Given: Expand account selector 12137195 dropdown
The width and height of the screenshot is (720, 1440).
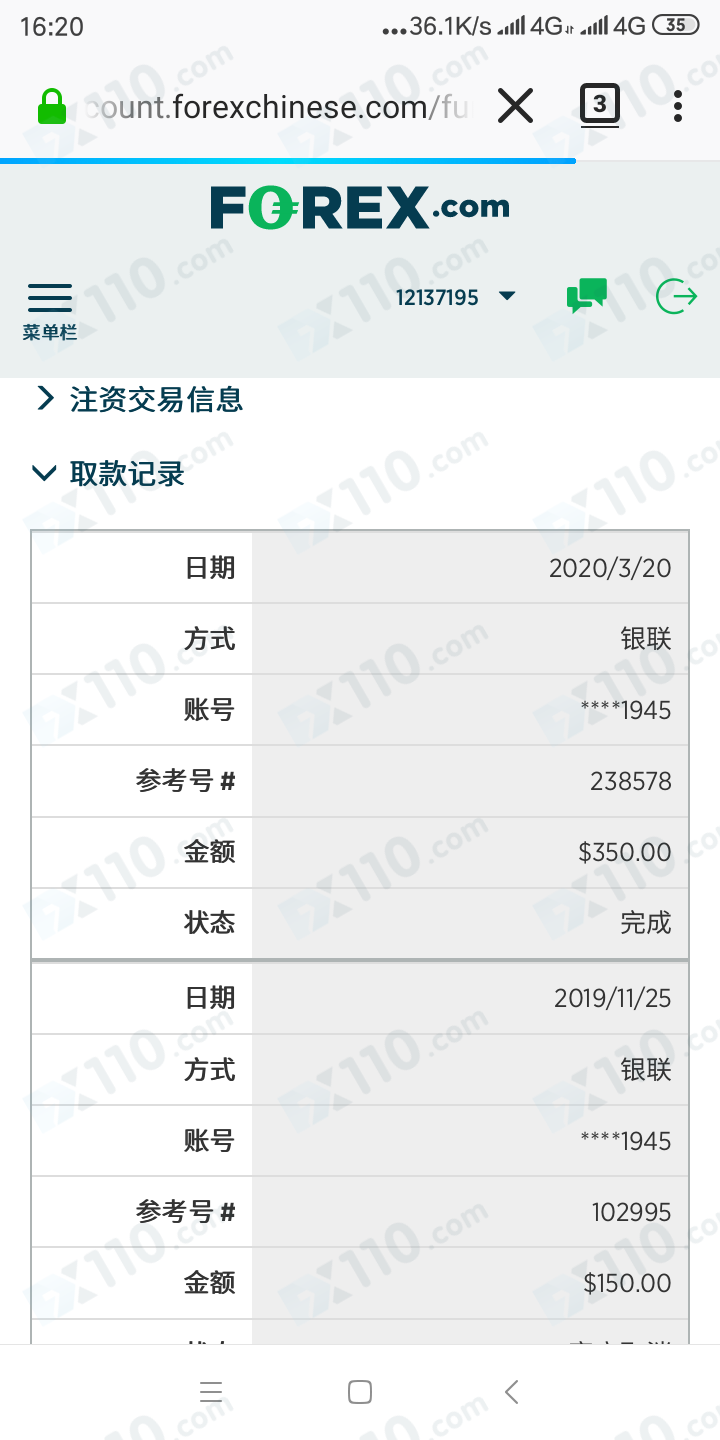Looking at the screenshot, I should (x=456, y=297).
